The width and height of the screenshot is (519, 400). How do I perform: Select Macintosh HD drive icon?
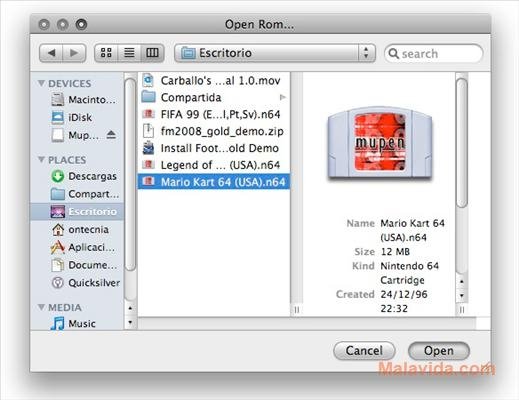[58, 100]
